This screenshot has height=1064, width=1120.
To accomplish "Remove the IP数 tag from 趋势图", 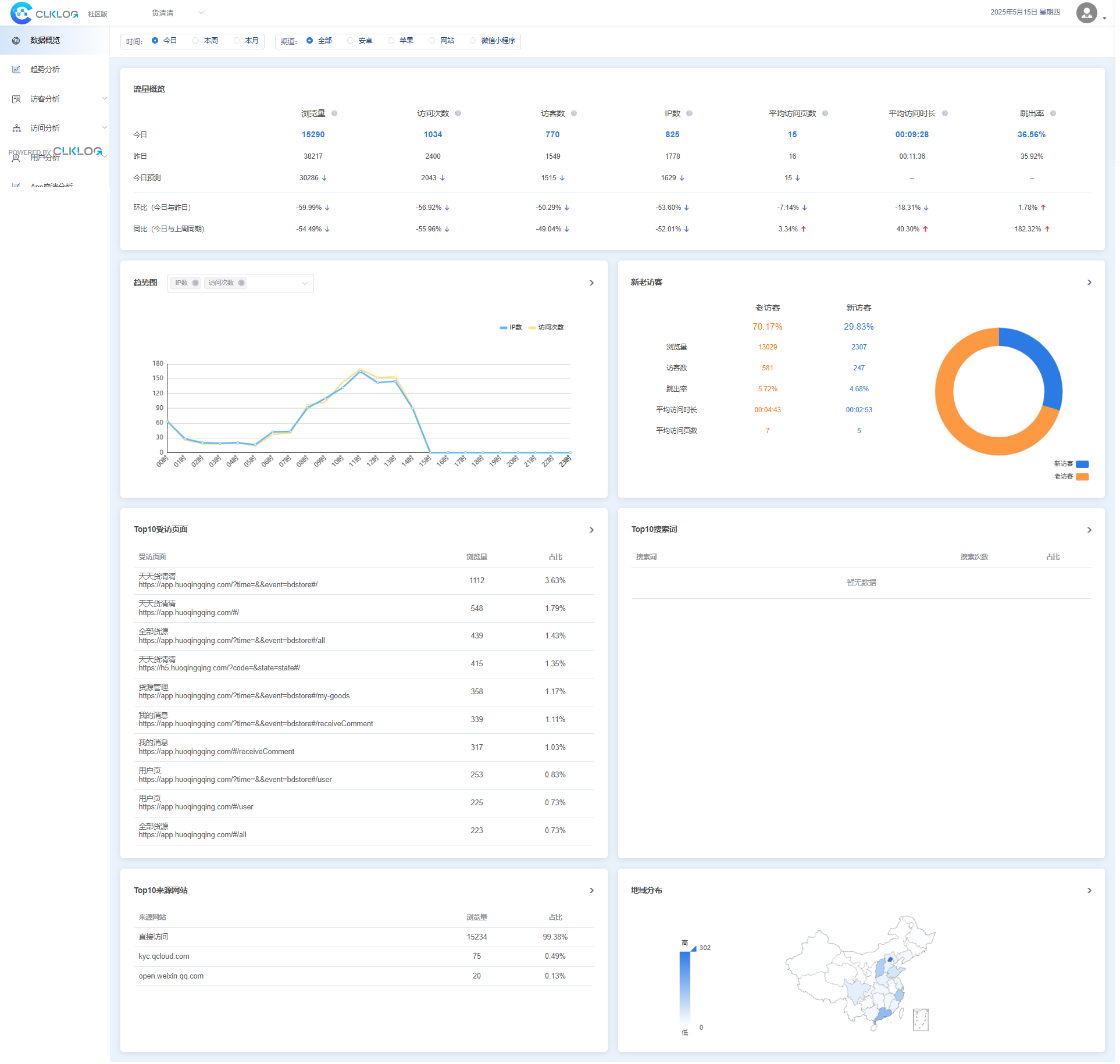I will 195,283.
